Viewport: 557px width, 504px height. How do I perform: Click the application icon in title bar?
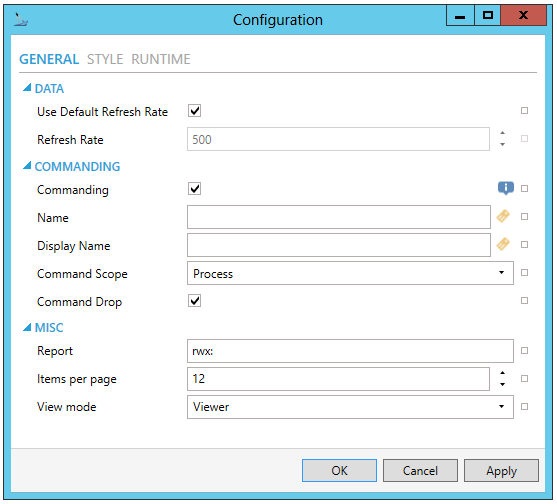click(21, 20)
